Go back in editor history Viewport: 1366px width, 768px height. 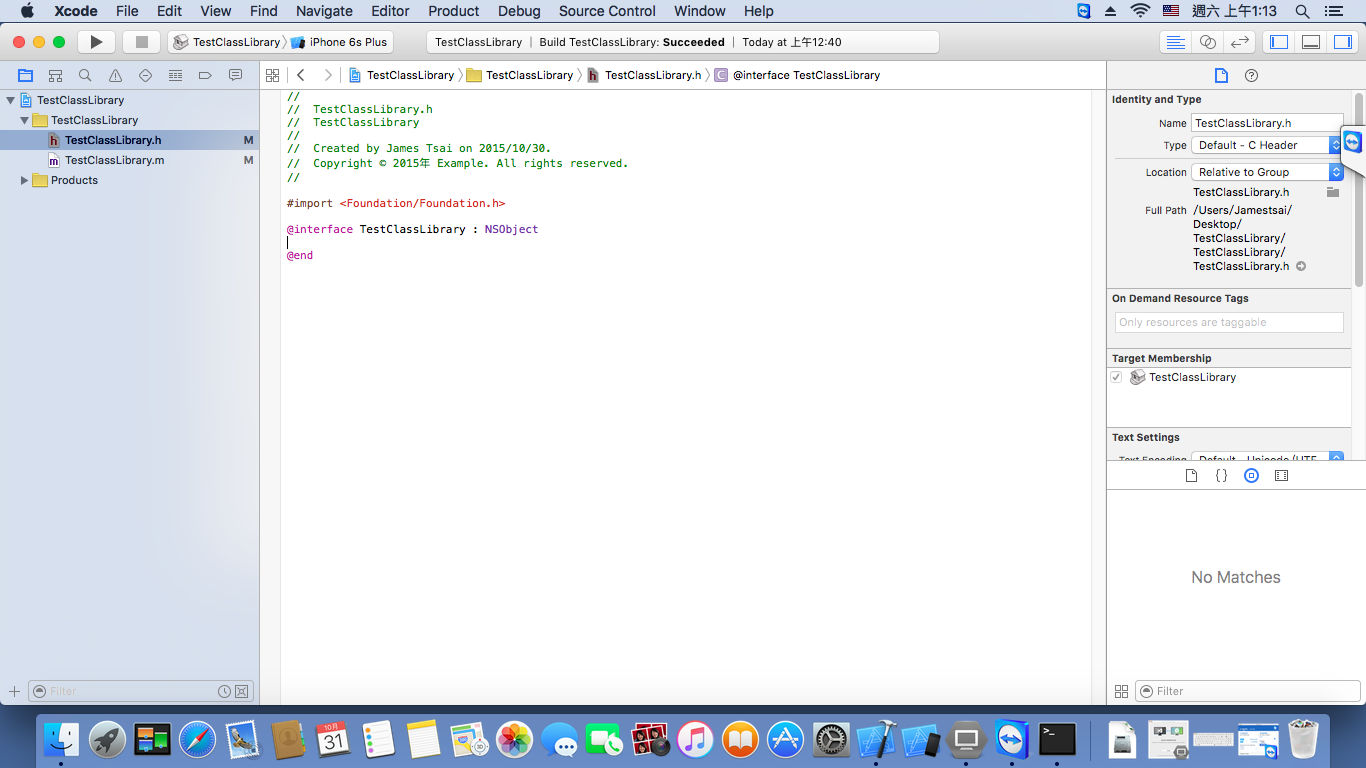pyautogui.click(x=301, y=75)
